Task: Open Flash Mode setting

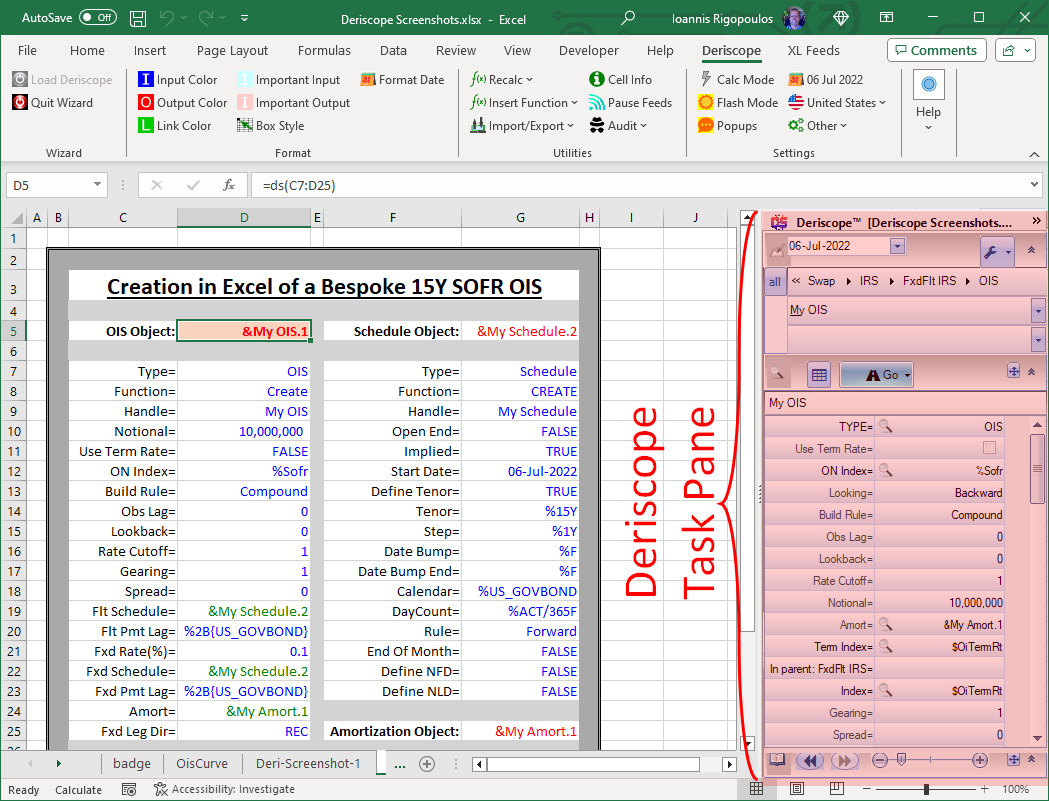Action: point(706,103)
